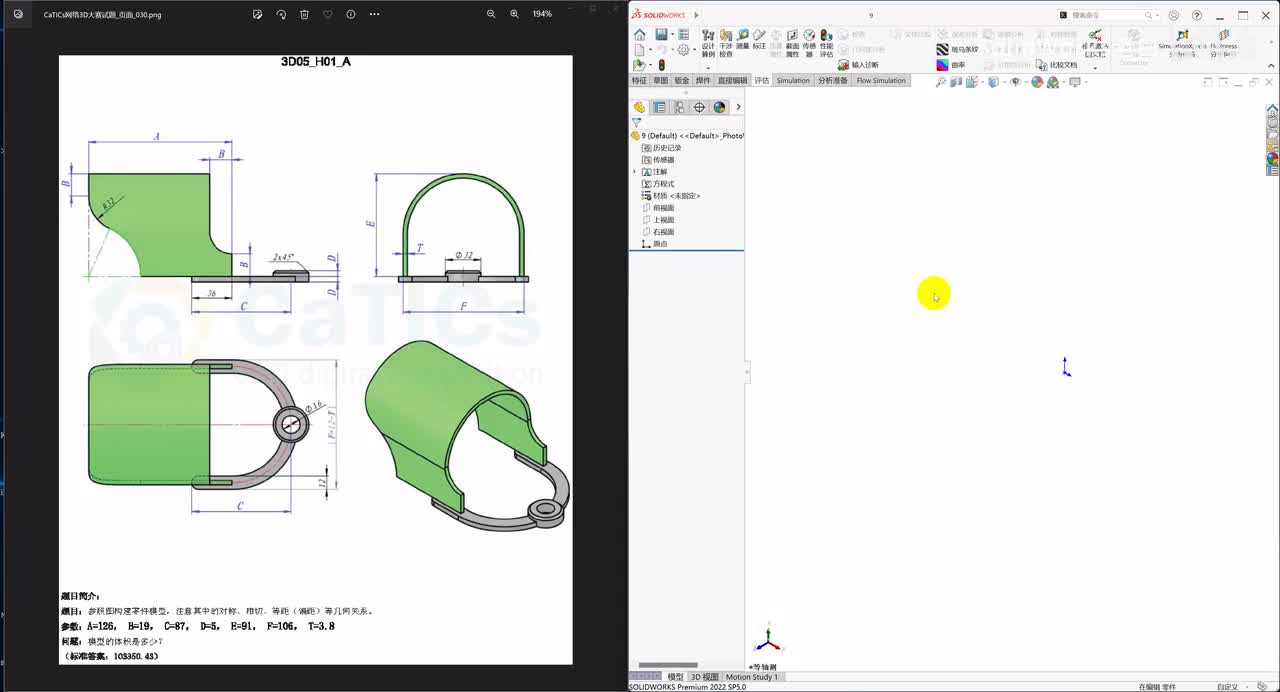Mark image as favorite with heart
1280x692 pixels.
(x=327, y=14)
